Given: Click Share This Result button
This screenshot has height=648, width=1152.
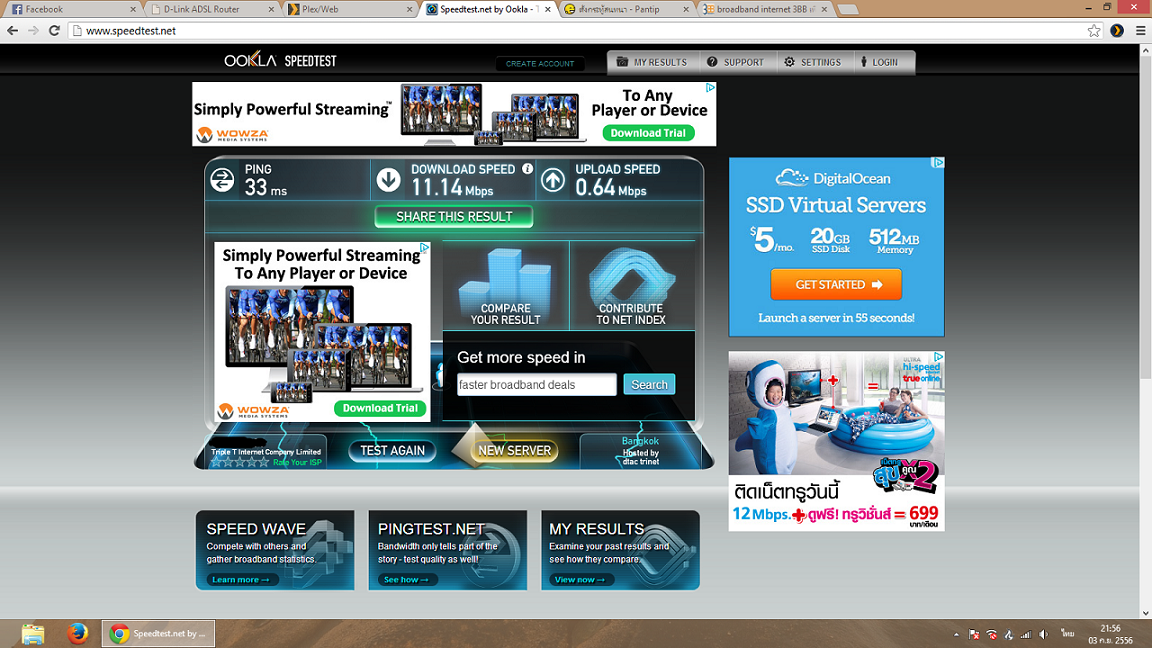Looking at the screenshot, I should [454, 217].
